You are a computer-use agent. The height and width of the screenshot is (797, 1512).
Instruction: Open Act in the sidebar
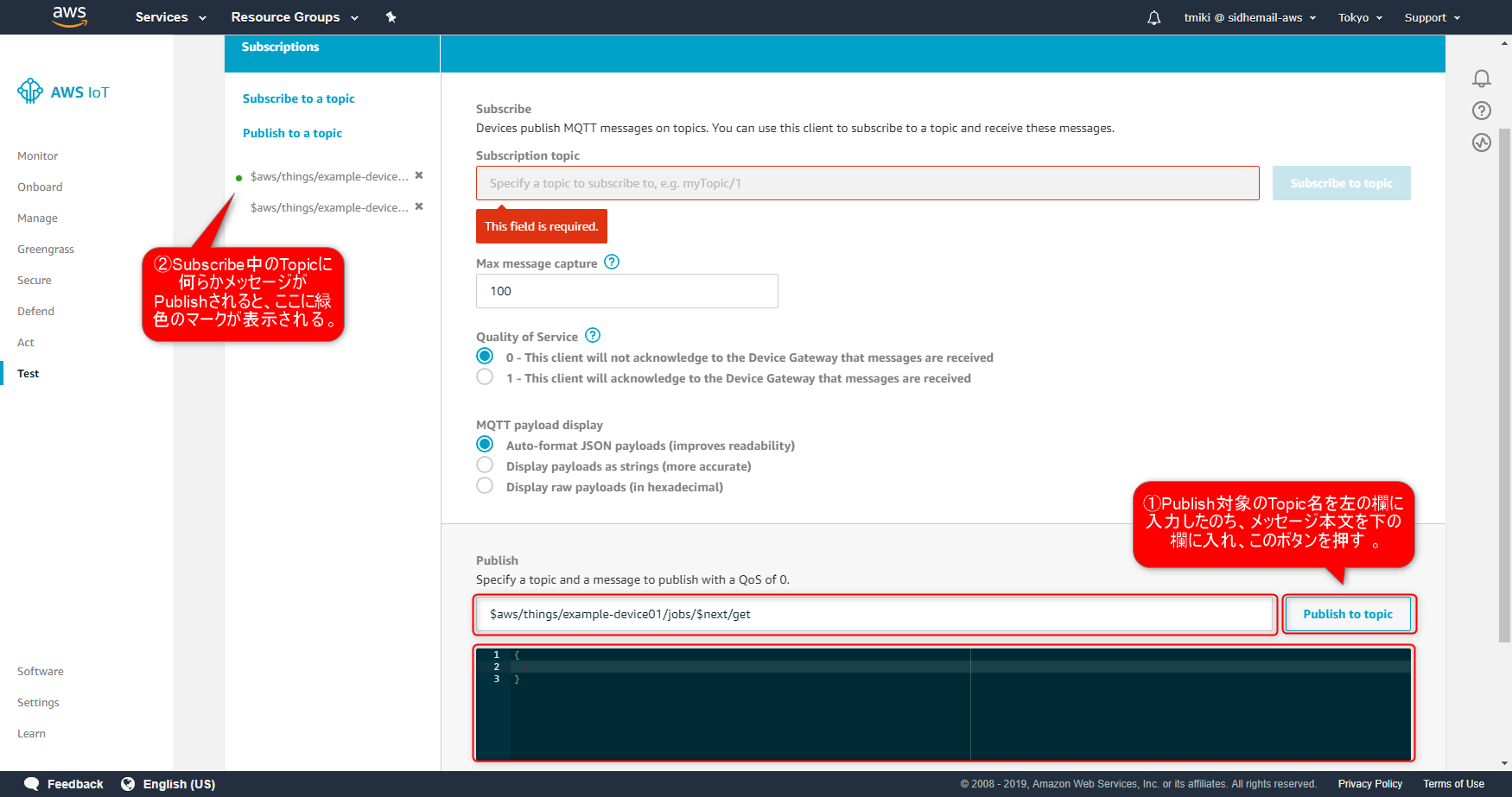tap(26, 343)
